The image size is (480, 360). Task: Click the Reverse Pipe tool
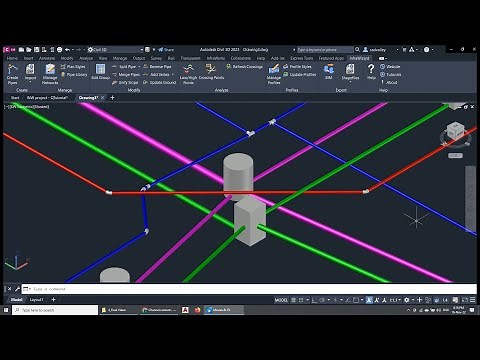pyautogui.click(x=157, y=67)
